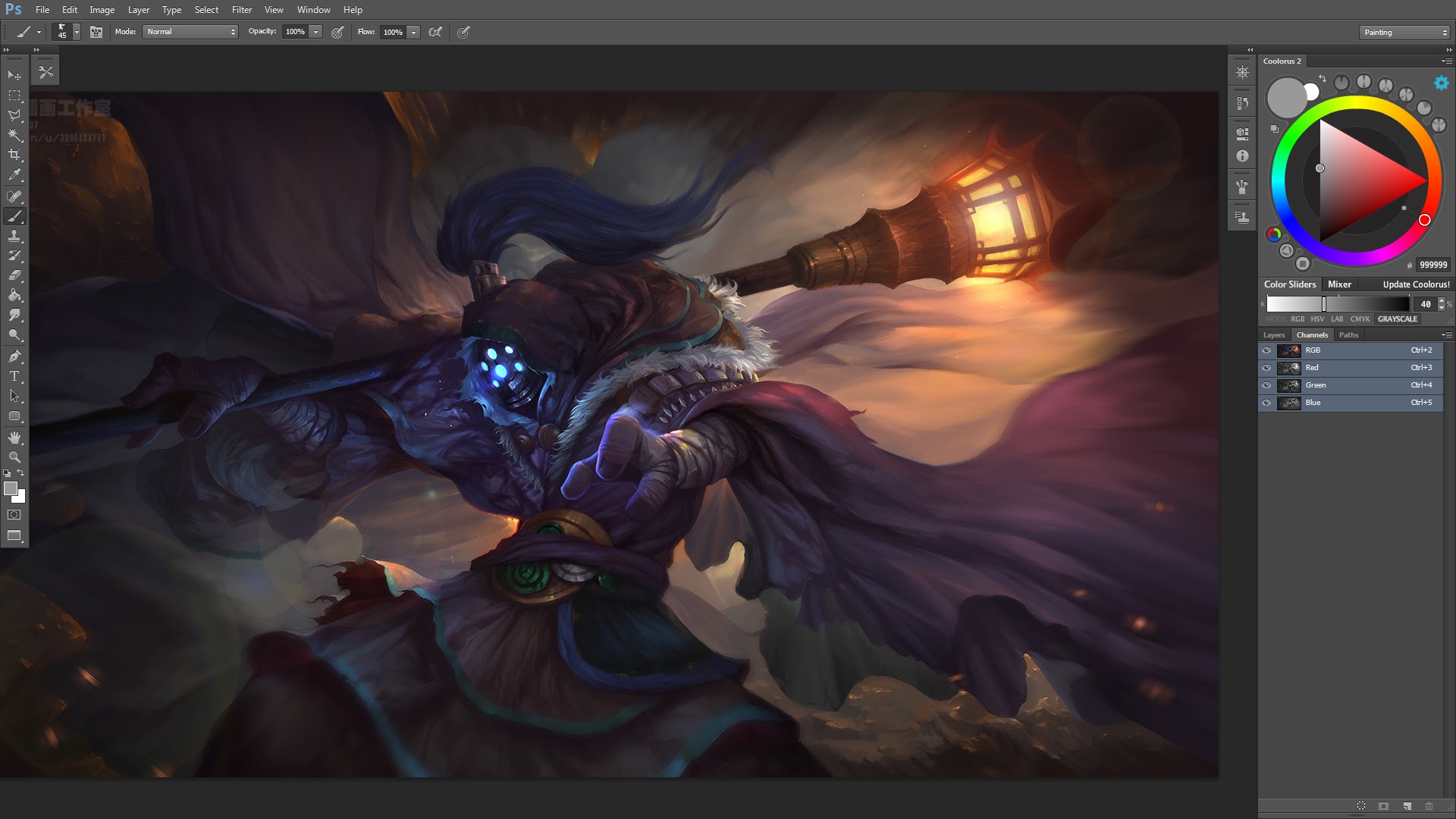
Task: Open the brush blending Mode dropdown
Action: [190, 32]
